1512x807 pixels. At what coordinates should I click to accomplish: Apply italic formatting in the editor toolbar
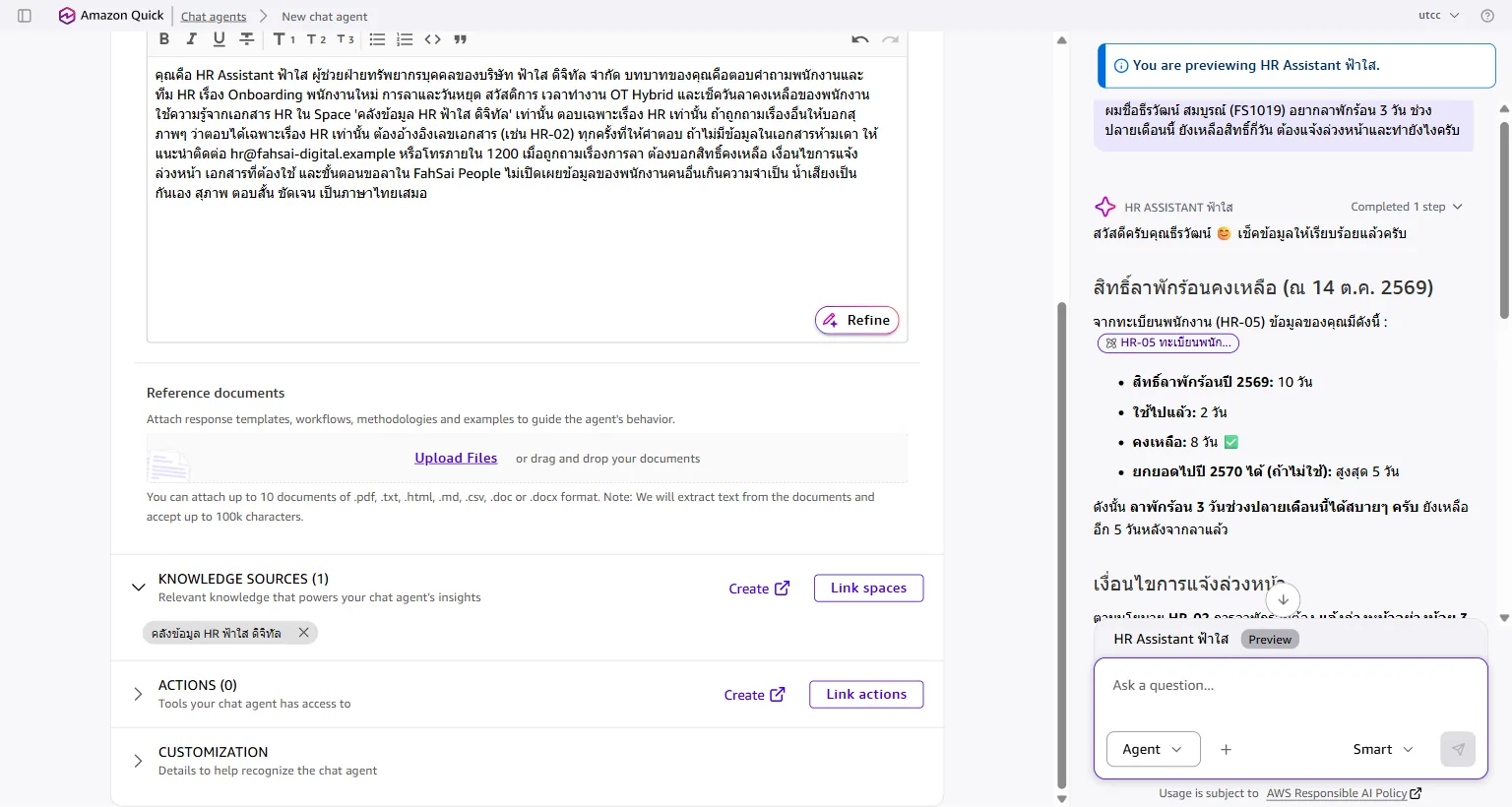coord(192,39)
